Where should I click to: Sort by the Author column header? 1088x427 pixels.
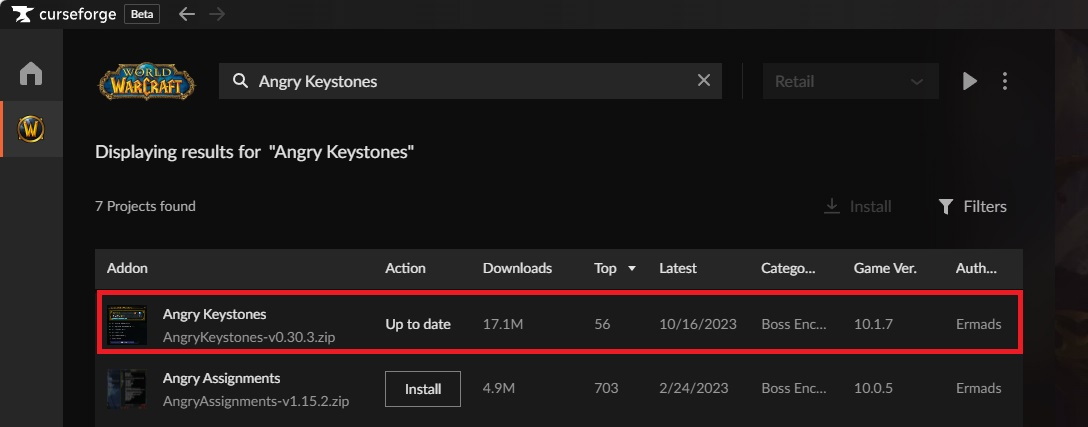(976, 268)
